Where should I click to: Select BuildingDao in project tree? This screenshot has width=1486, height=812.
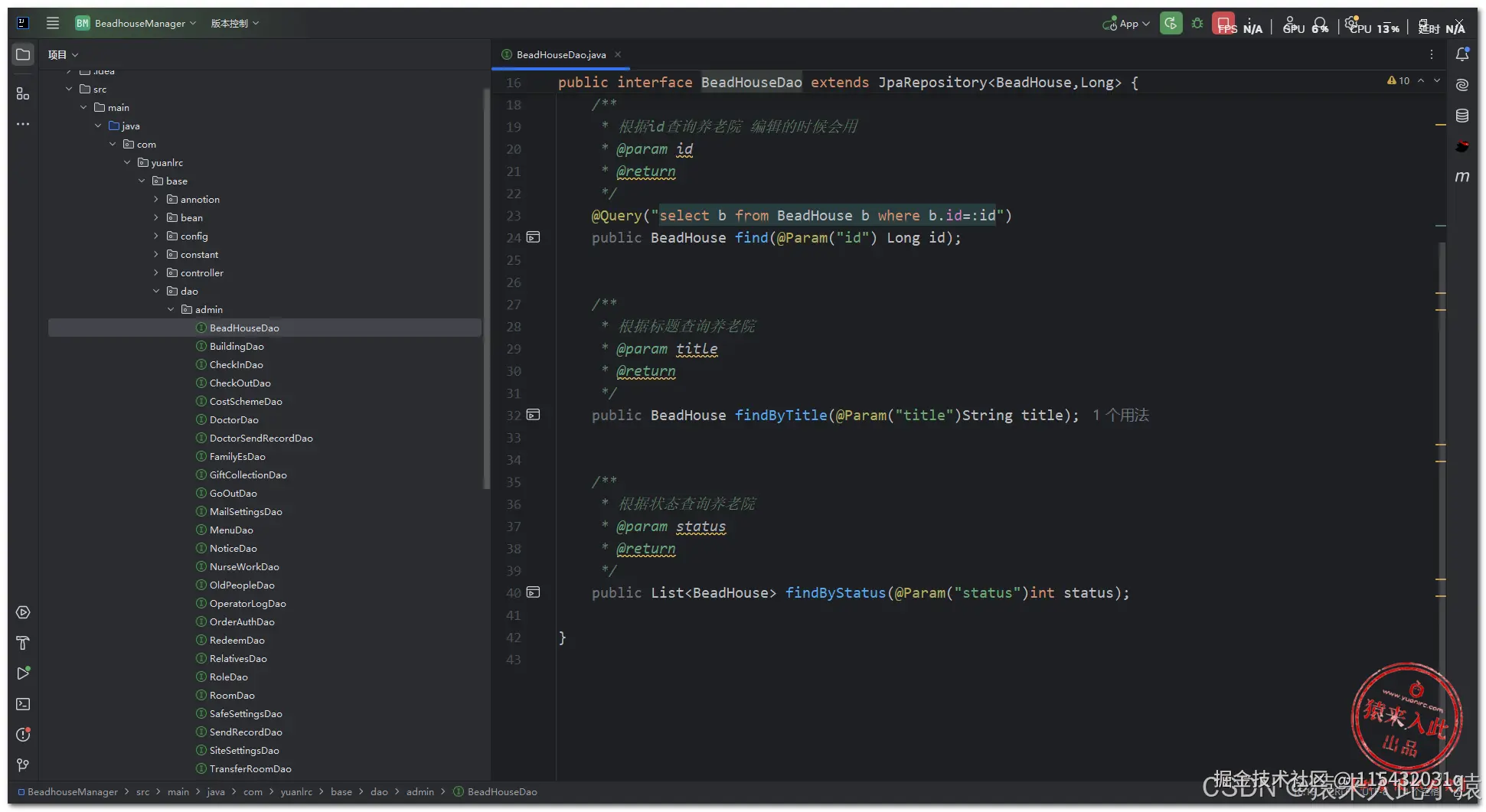coord(237,346)
